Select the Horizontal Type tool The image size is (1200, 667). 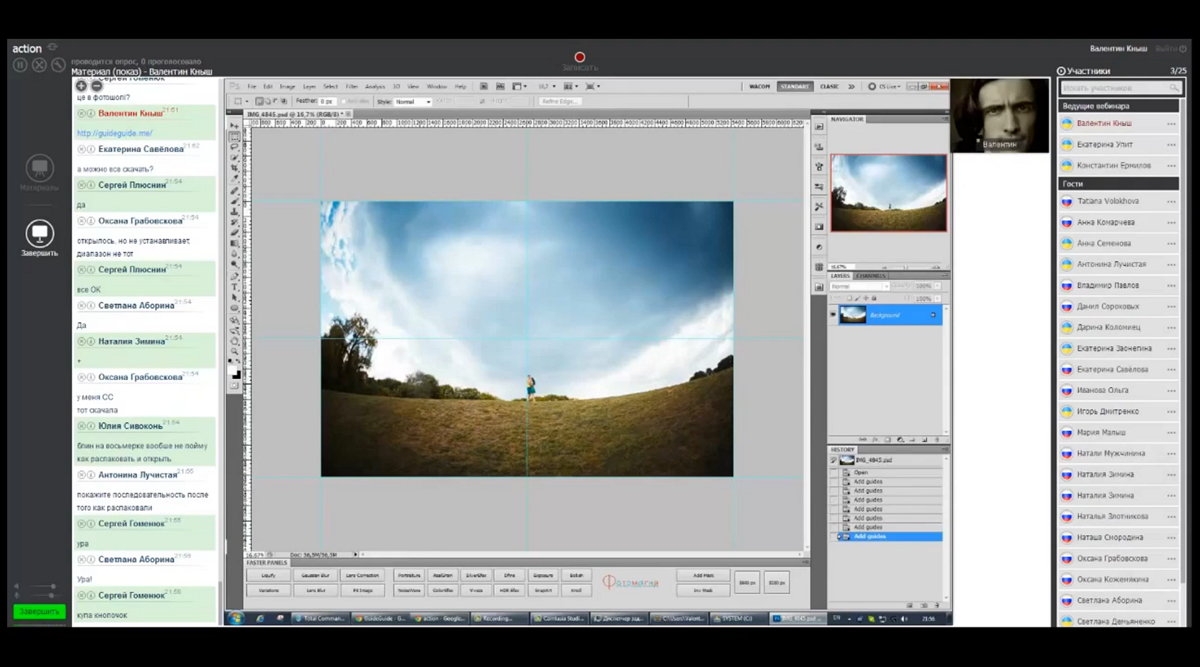tap(234, 287)
